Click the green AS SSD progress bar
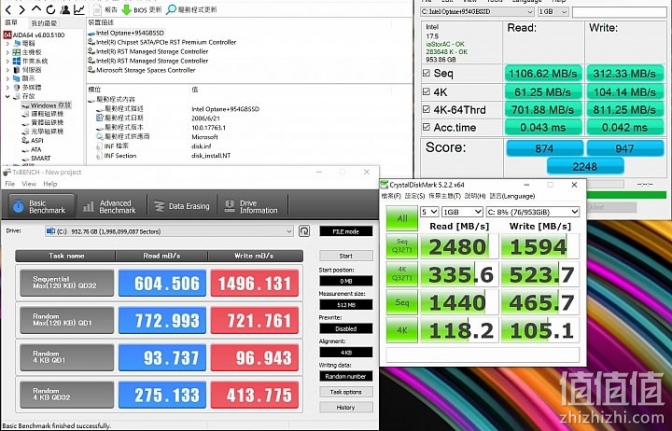The width and height of the screenshot is (672, 431). tap(626, 195)
